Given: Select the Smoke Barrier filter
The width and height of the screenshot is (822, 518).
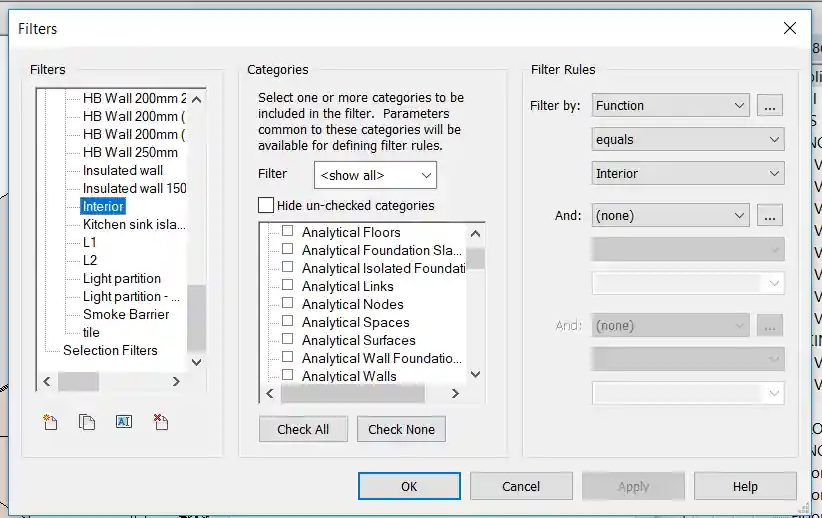Looking at the screenshot, I should [126, 314].
